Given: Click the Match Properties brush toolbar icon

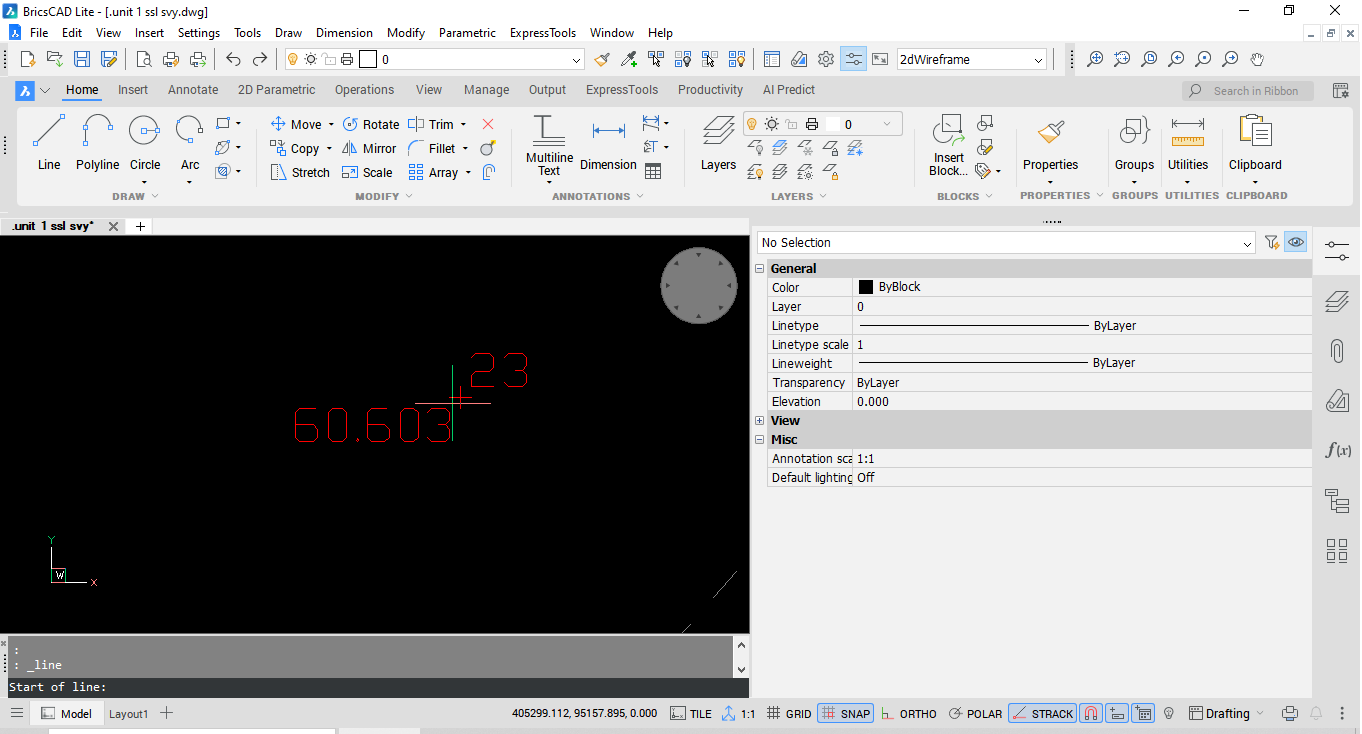Looking at the screenshot, I should pyautogui.click(x=602, y=59).
